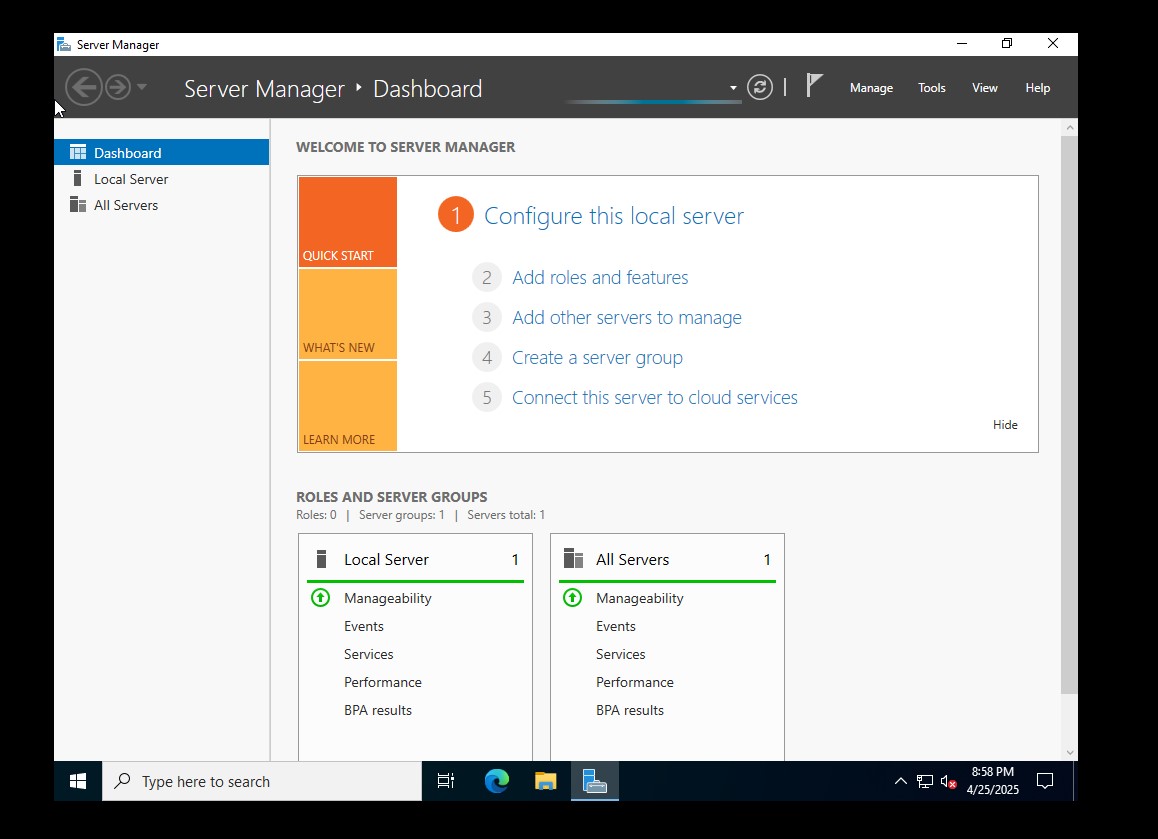The width and height of the screenshot is (1158, 839).
Task: Click the Local Server manageability status icon
Action: pos(320,598)
